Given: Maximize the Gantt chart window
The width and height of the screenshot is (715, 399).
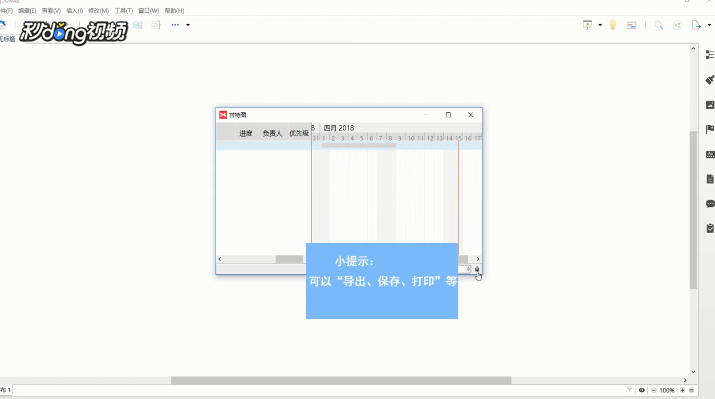Looking at the screenshot, I should click(448, 115).
